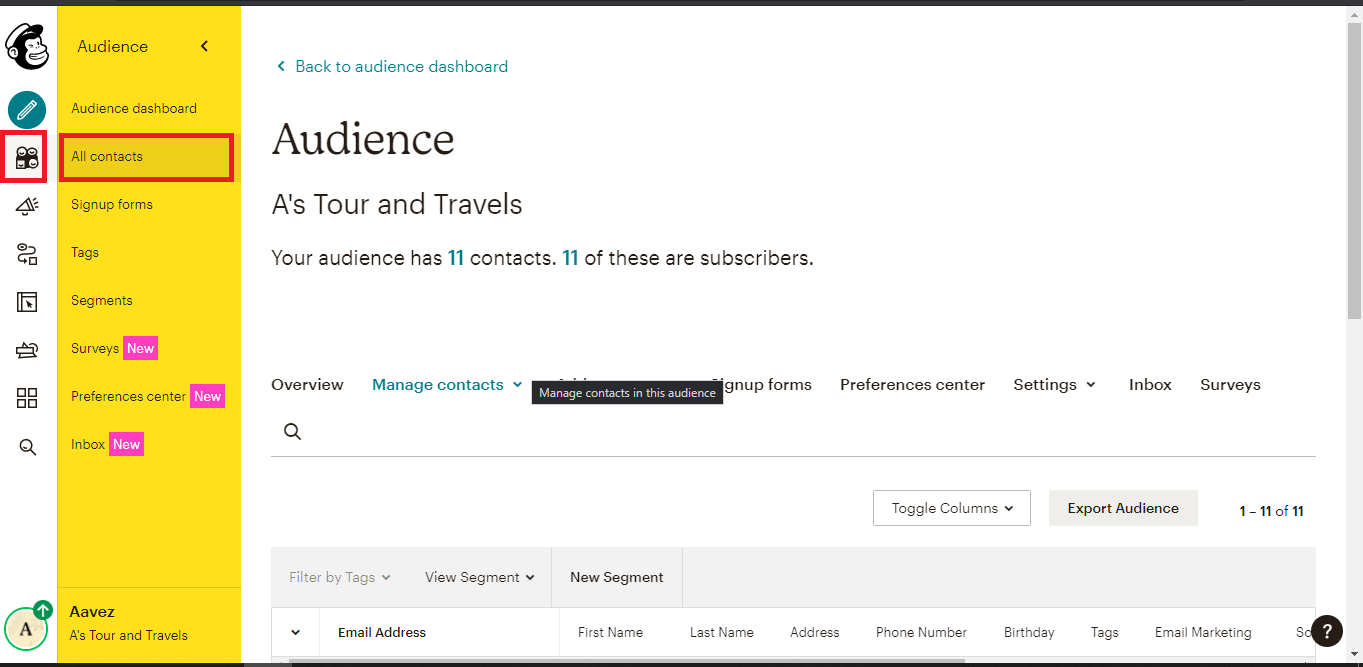Open the Preferences center tab
The height and width of the screenshot is (667, 1363).
[912, 385]
